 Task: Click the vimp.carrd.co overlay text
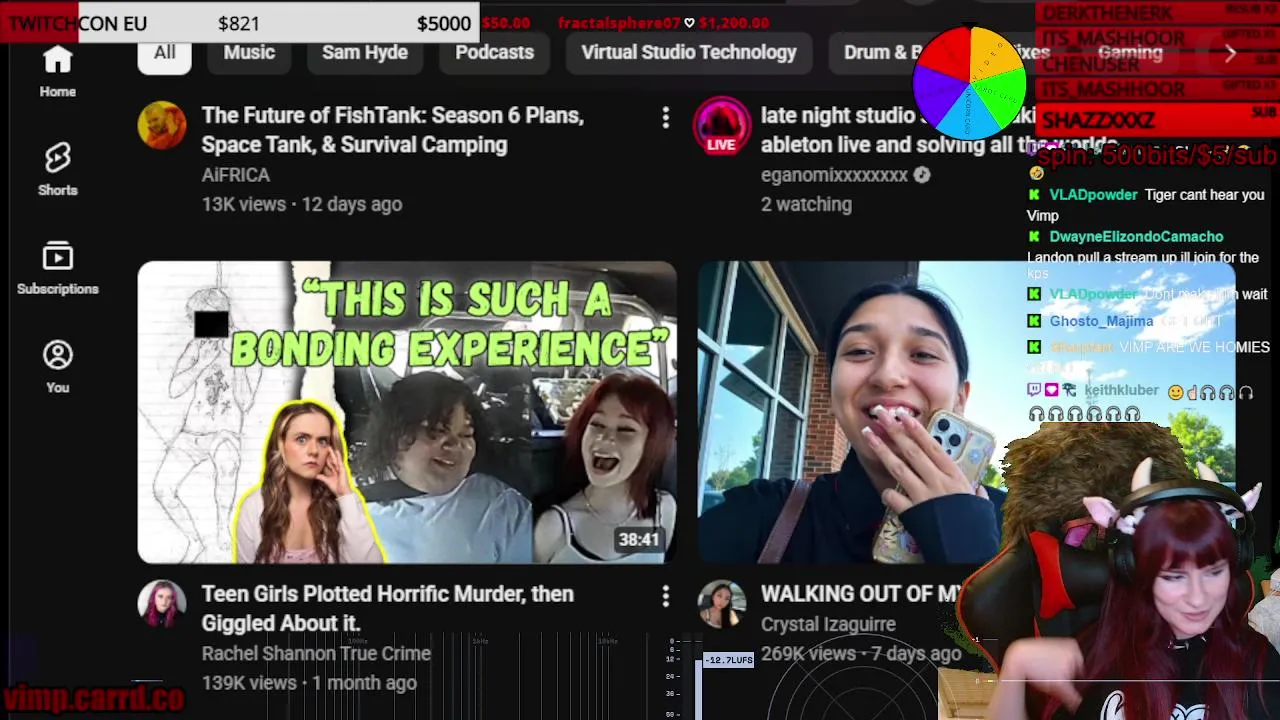click(x=93, y=697)
